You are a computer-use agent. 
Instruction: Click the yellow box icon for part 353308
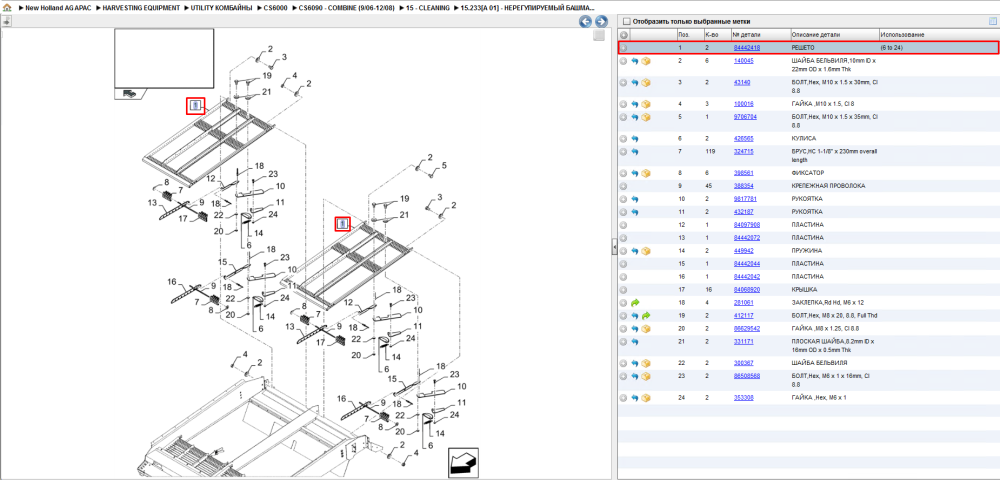click(645, 398)
